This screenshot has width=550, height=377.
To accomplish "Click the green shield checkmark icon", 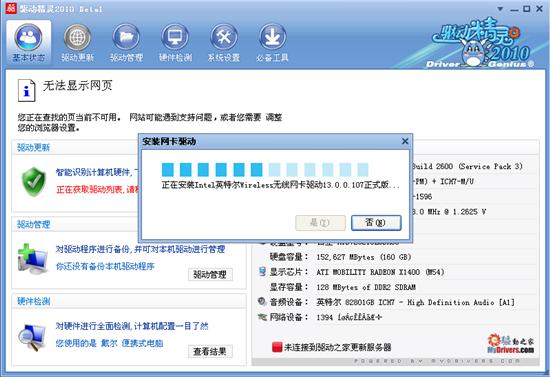I will [34, 181].
